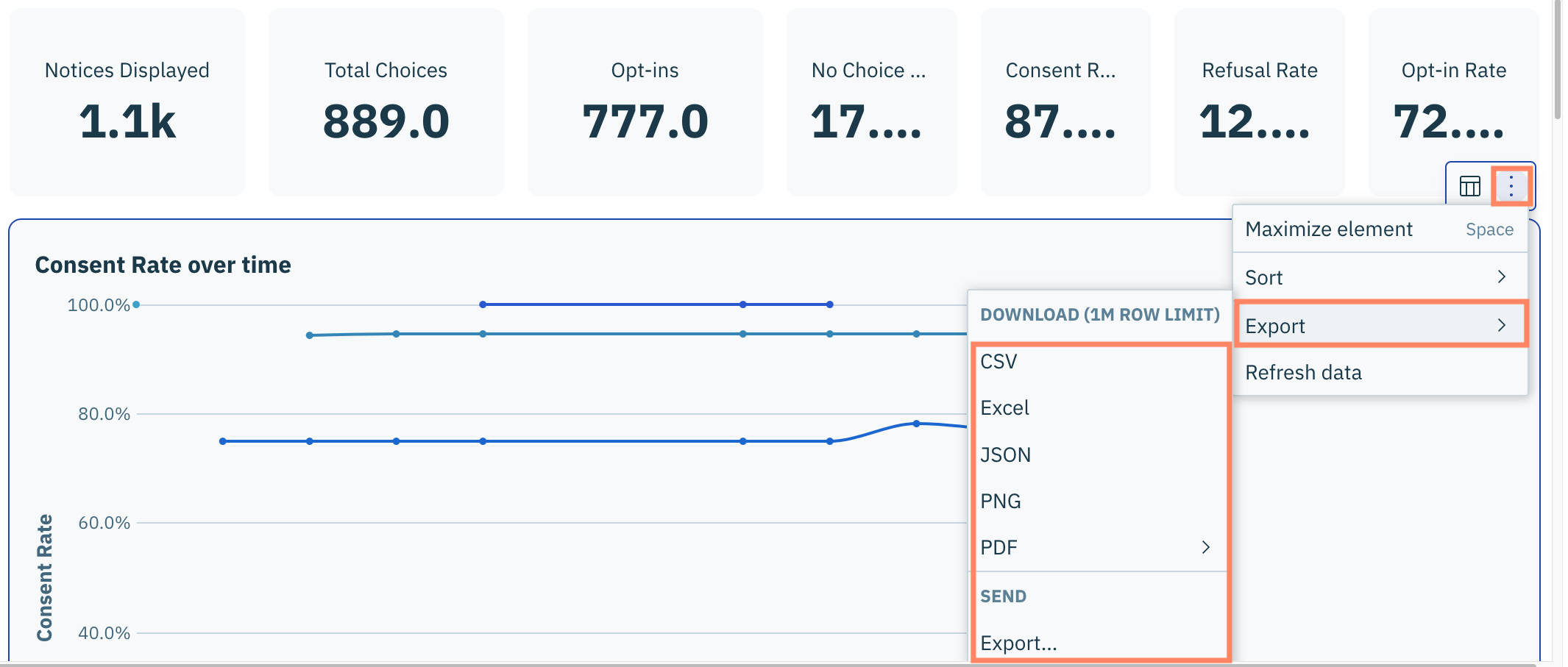This screenshot has height=667, width=1568.
Task: Click Export... under Send section
Action: pyautogui.click(x=1018, y=643)
